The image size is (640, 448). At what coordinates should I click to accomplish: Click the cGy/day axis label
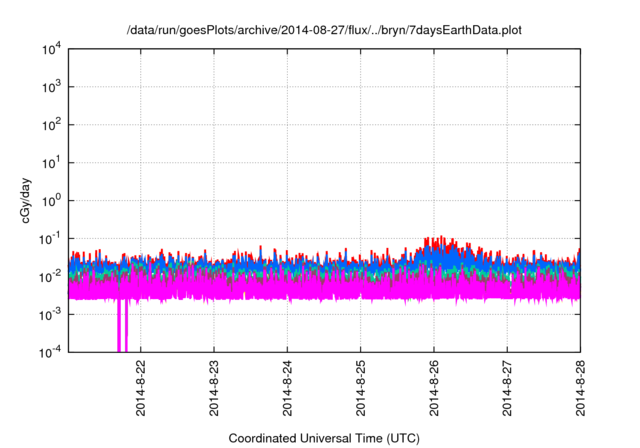click(25, 200)
